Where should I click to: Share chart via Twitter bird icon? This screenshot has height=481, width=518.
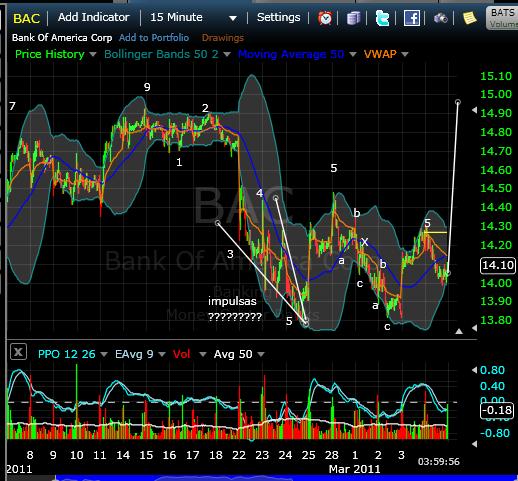382,18
